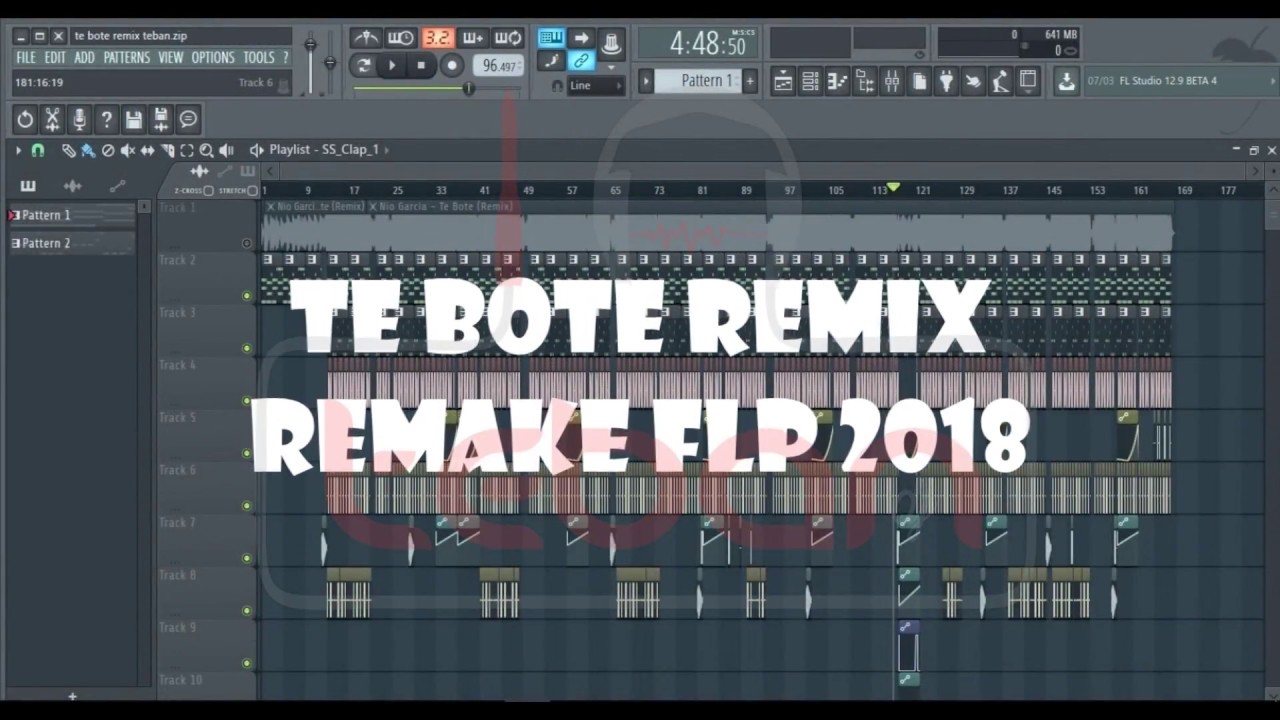Show the Mixer icon

pos(892,81)
